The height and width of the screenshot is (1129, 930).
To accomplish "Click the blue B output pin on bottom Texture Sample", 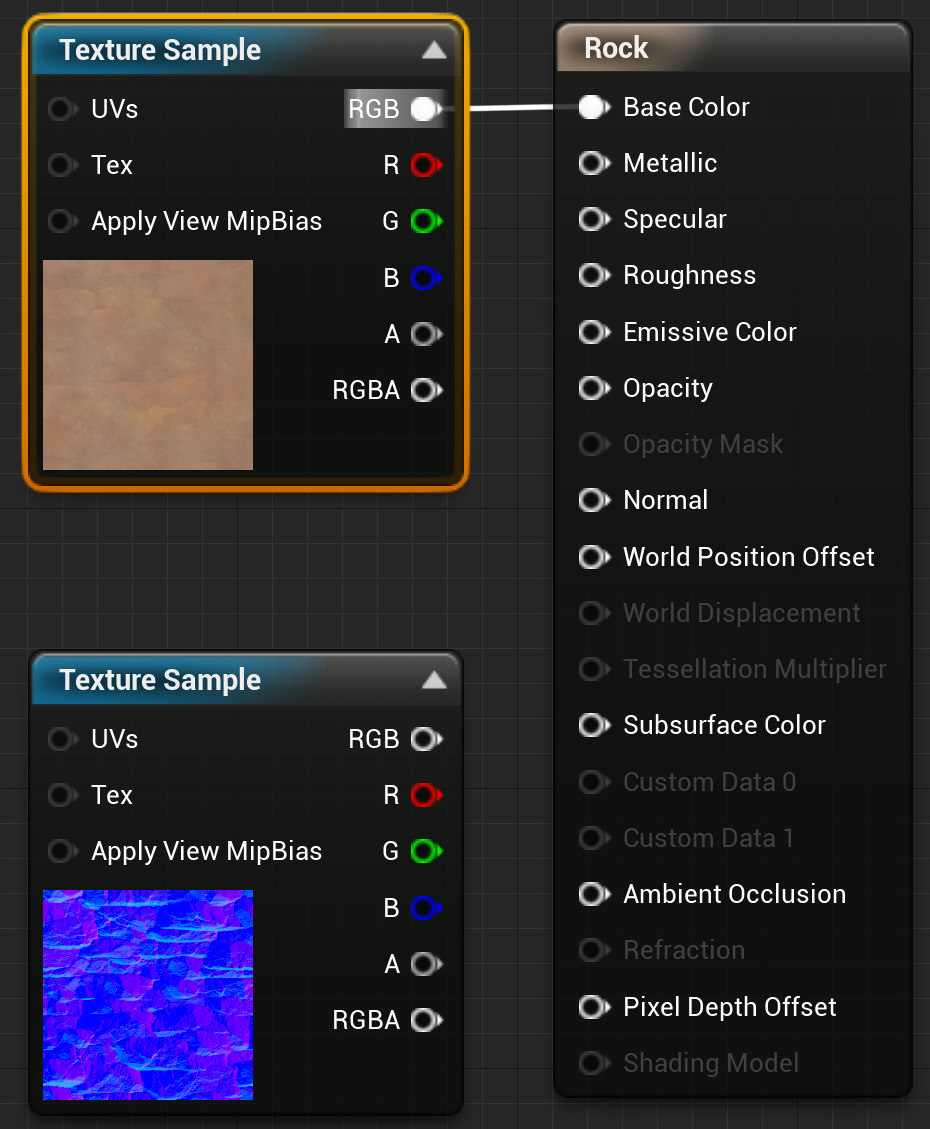I will 425,908.
